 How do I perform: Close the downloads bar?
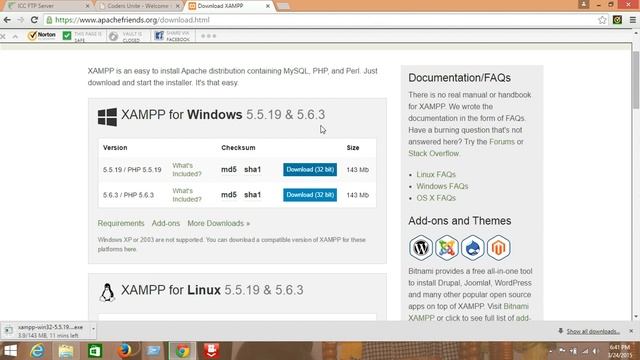(631, 331)
